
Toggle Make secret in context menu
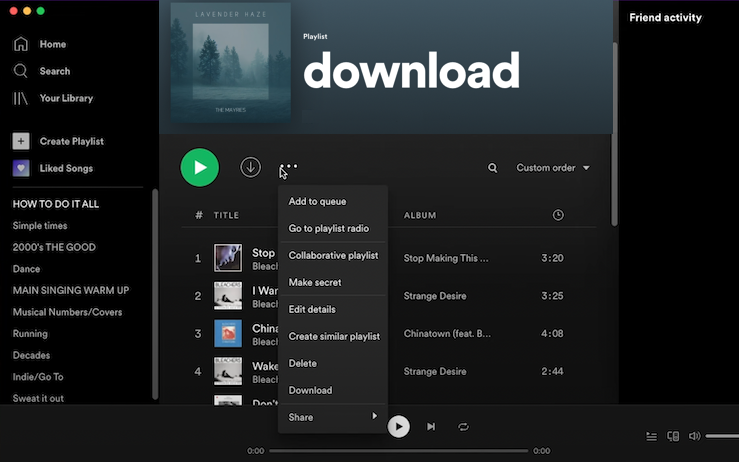tap(315, 282)
